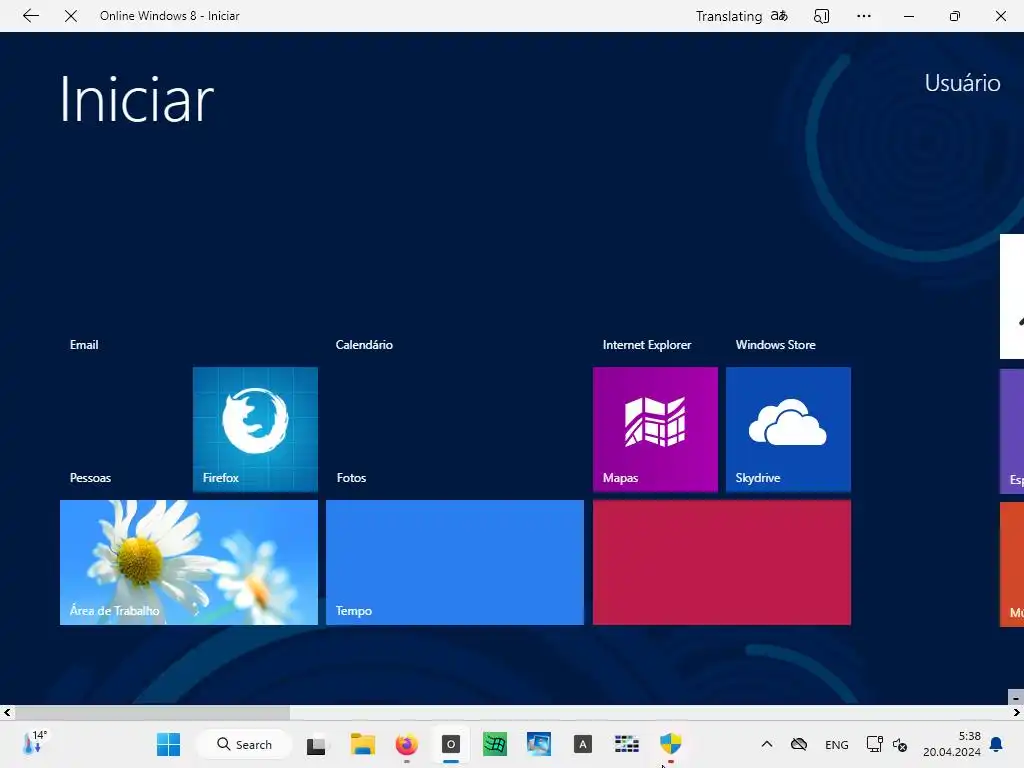The height and width of the screenshot is (768, 1024).
Task: Click the Pessoas tile label
Action: pyautogui.click(x=90, y=478)
